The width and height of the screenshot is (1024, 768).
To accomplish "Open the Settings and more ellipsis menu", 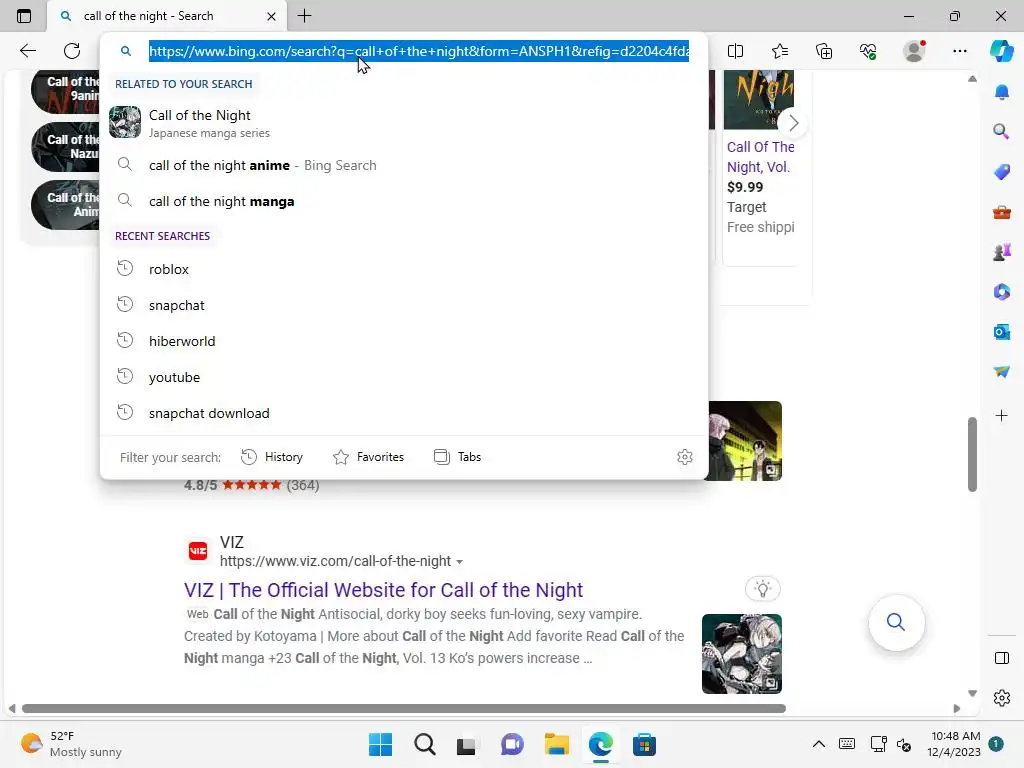I will click(x=959, y=51).
